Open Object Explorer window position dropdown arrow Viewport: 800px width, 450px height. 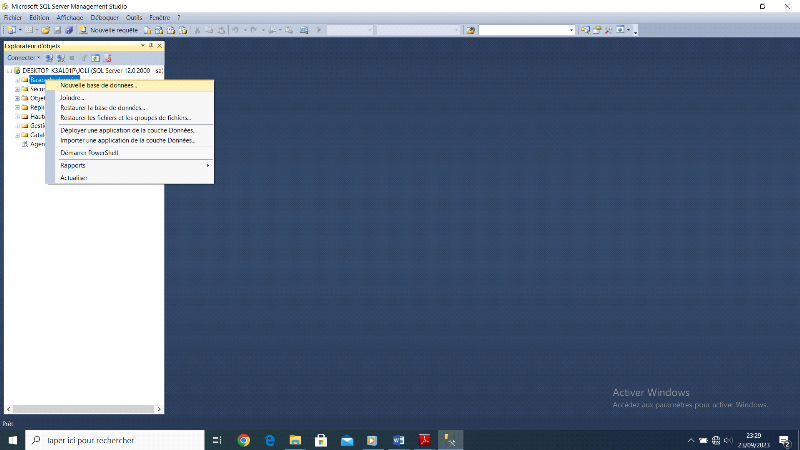pos(143,45)
